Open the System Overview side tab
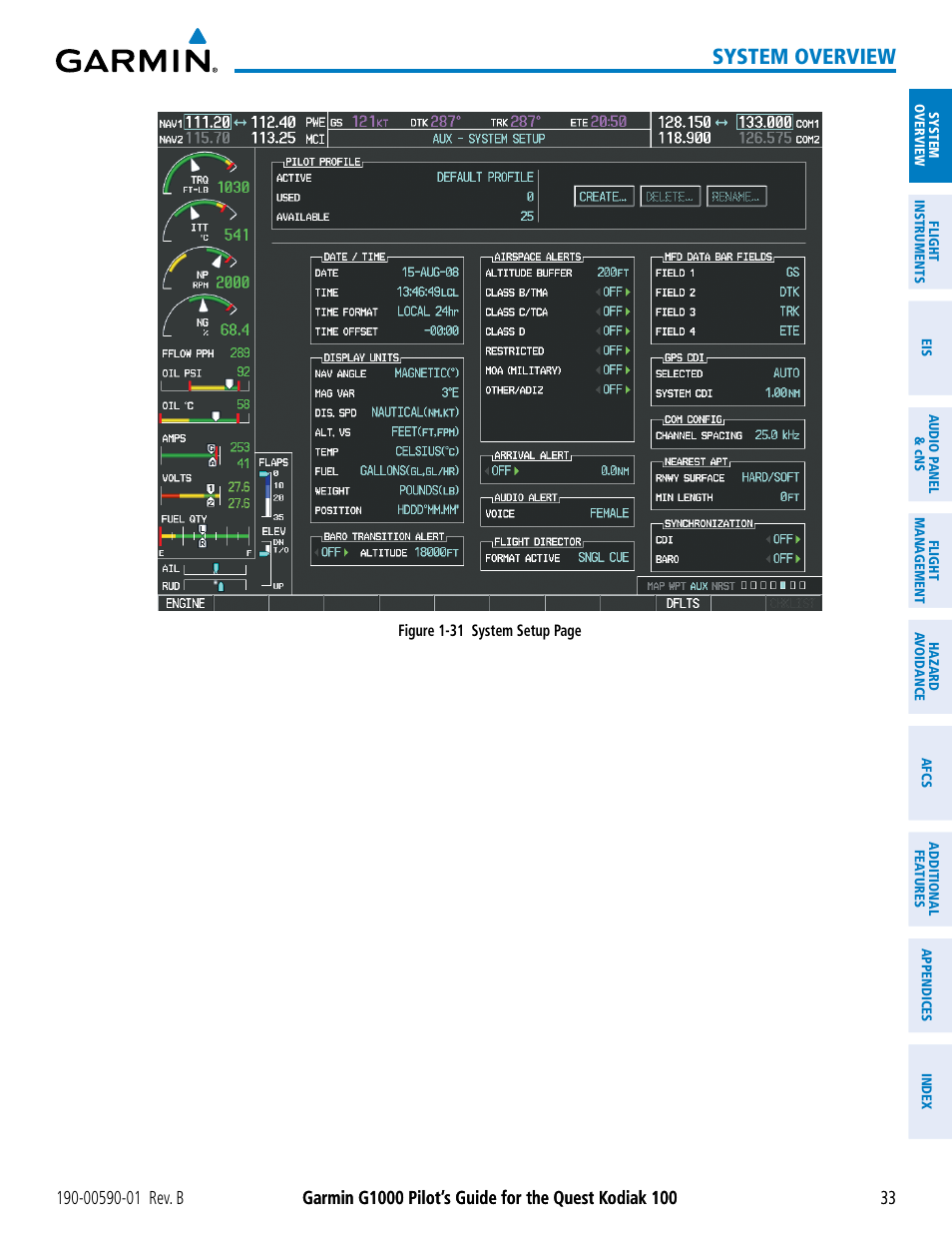The height and width of the screenshot is (1233, 952). click(x=930, y=136)
